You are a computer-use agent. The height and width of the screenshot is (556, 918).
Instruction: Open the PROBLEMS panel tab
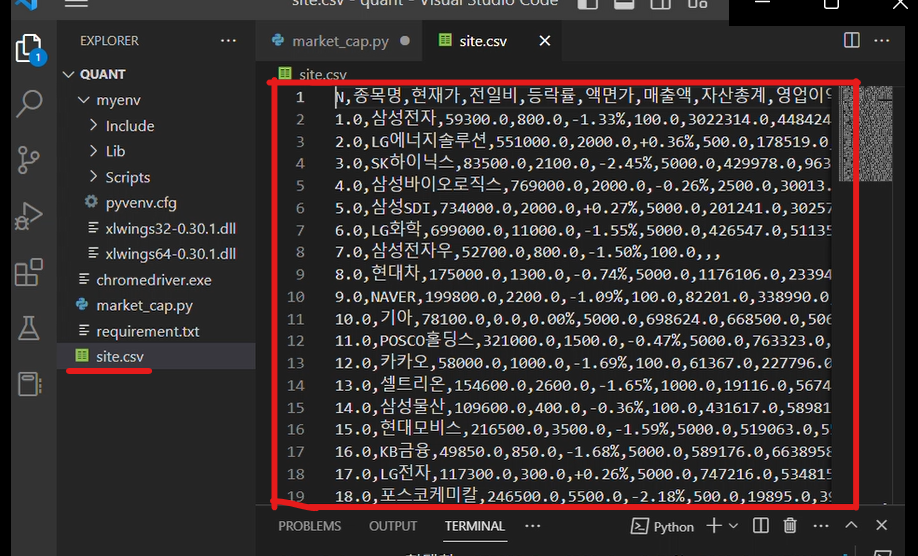point(309,526)
